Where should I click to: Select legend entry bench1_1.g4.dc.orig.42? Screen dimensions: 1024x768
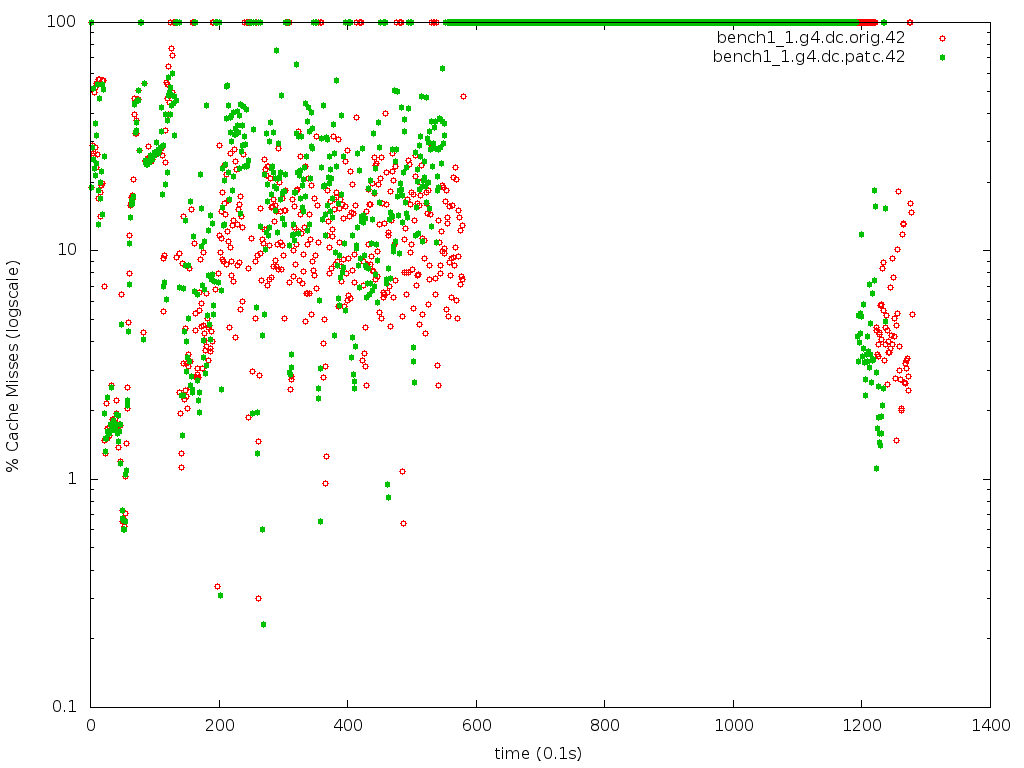(x=810, y=38)
